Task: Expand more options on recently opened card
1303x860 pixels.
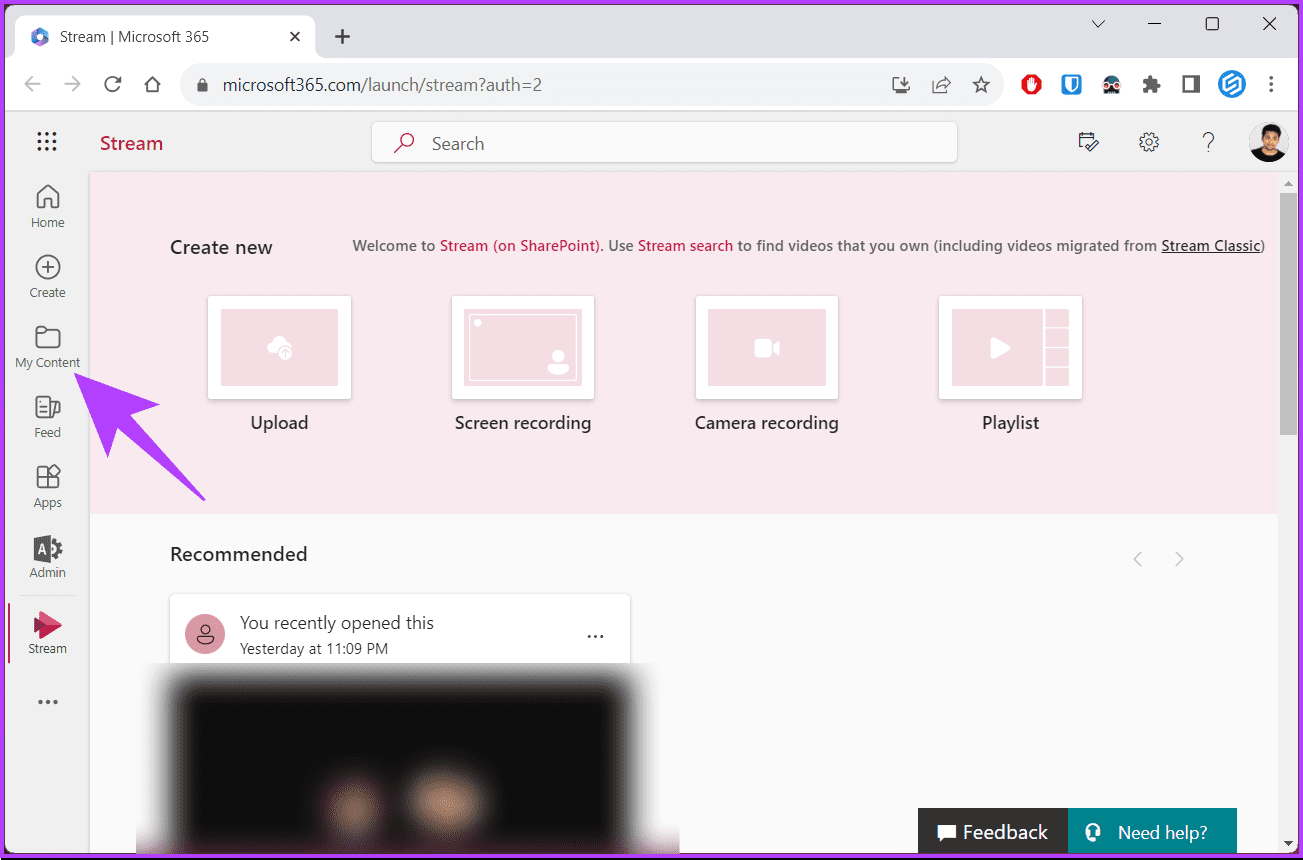Action: pyautogui.click(x=595, y=636)
